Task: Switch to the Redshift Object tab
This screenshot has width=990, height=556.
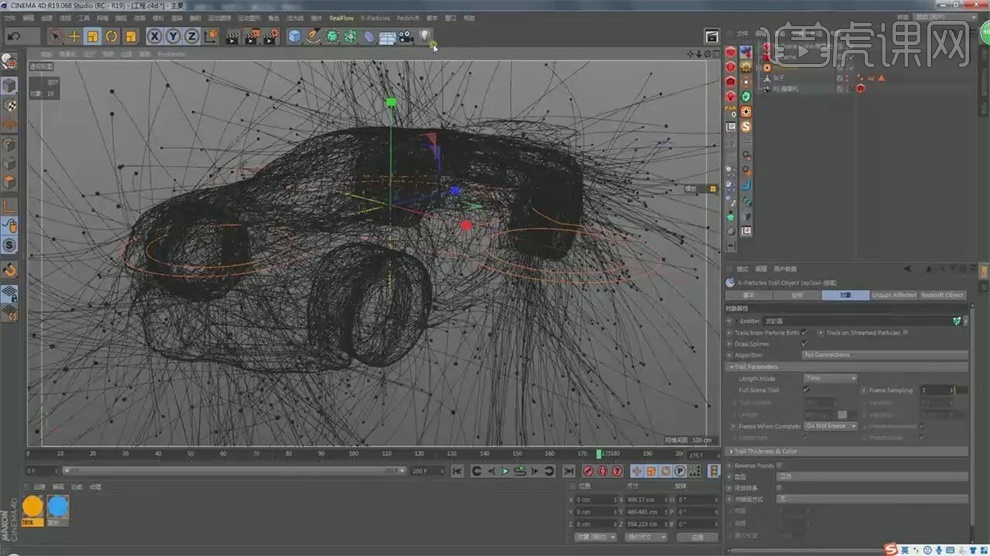Action: (x=941, y=295)
